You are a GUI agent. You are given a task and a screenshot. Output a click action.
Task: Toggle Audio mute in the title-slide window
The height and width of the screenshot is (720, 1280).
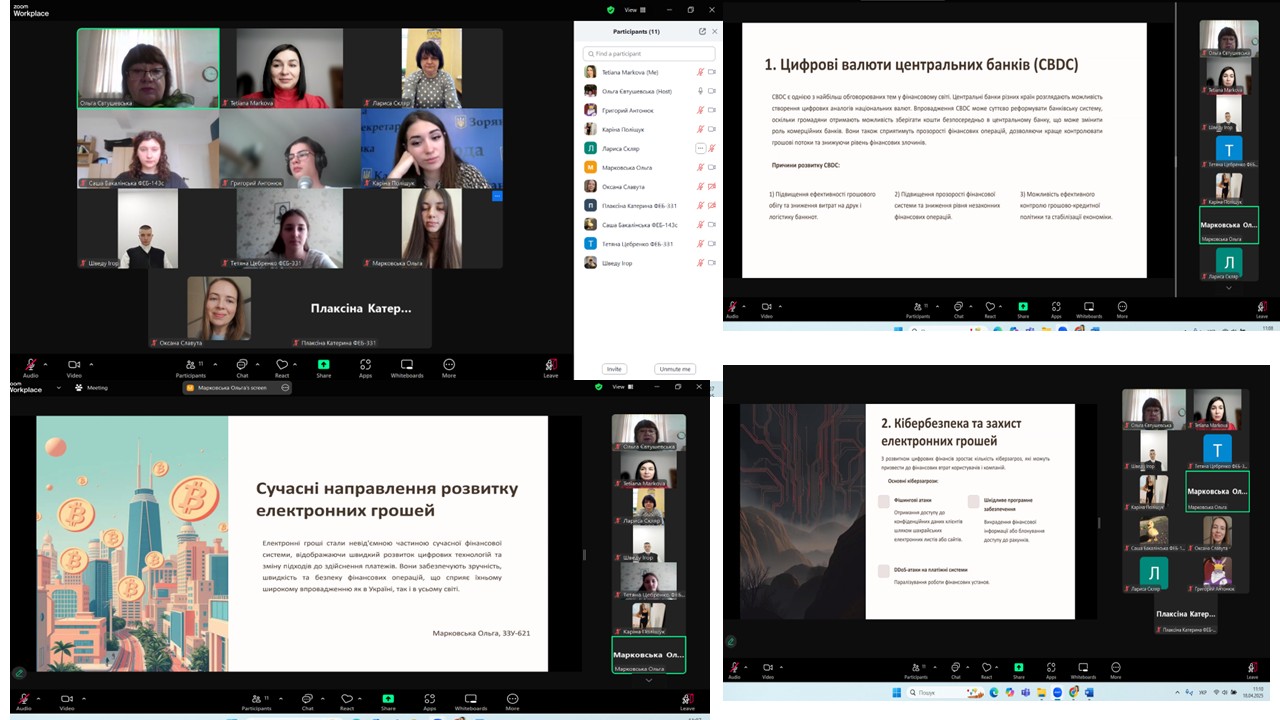(24, 701)
